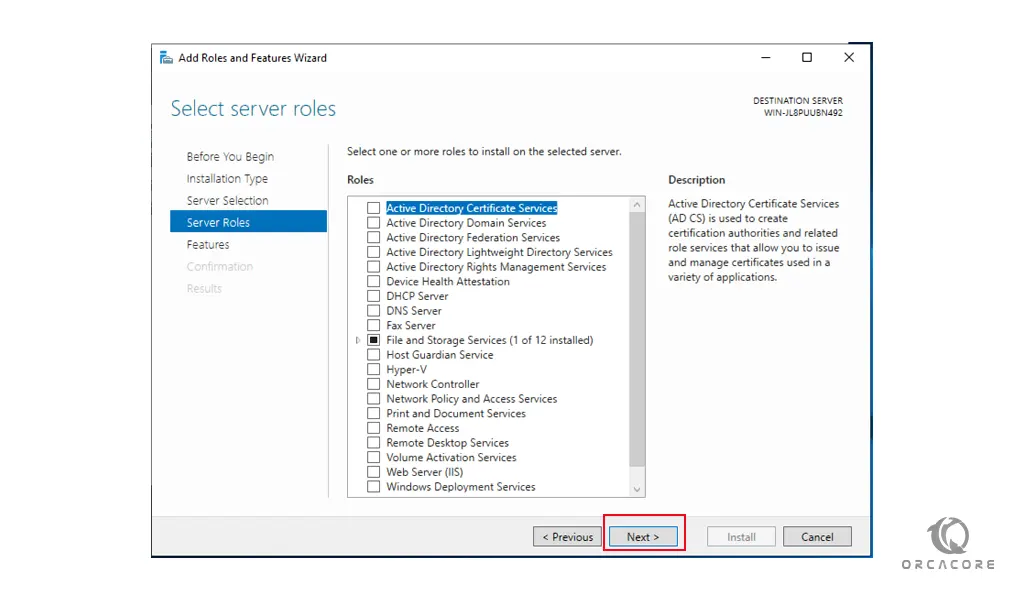The width and height of the screenshot is (1024, 600).
Task: Click the roles list scrollbar thumb
Action: click(637, 339)
